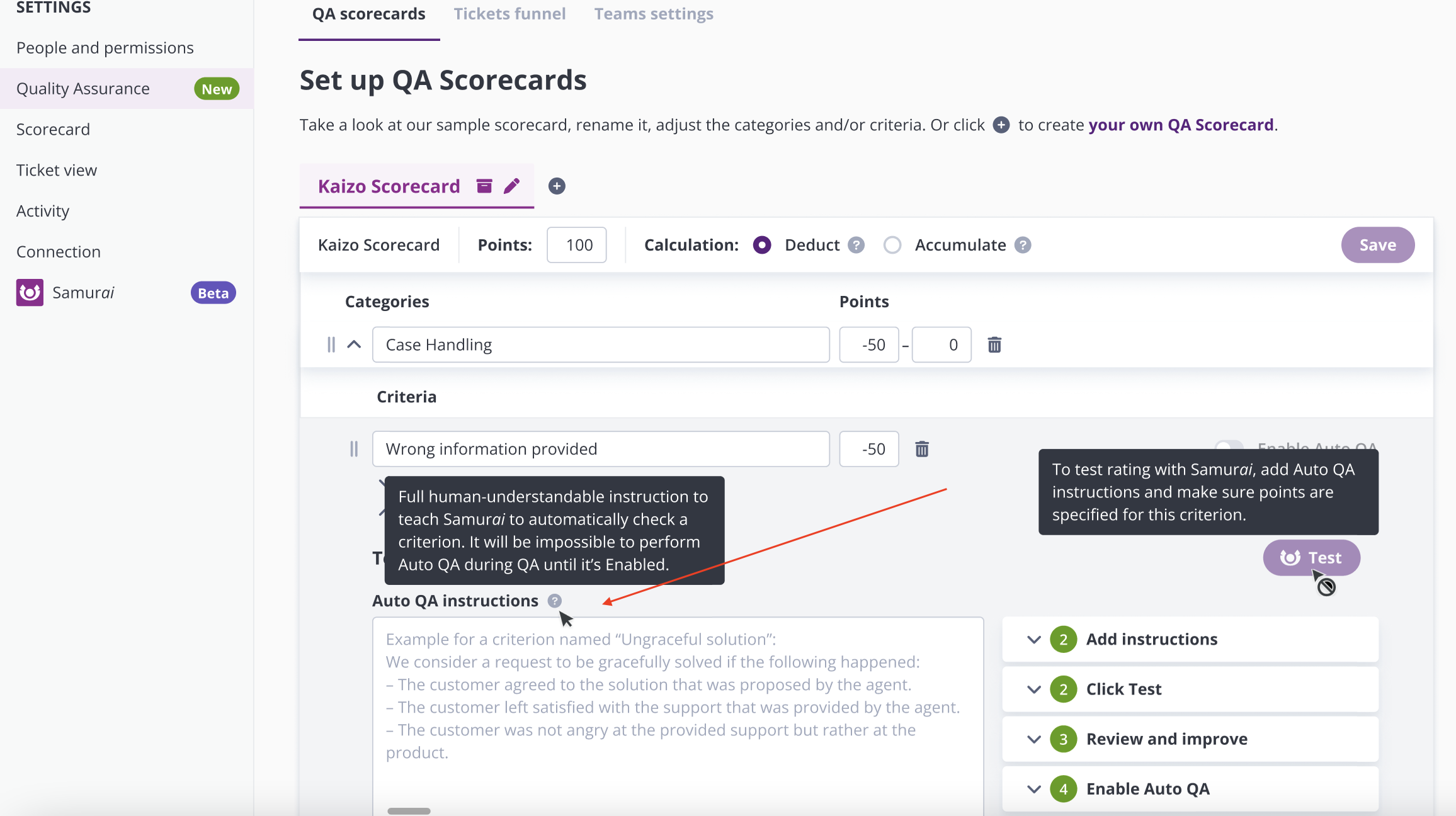
Task: Select the Accumulate calculation option
Action: [892, 245]
